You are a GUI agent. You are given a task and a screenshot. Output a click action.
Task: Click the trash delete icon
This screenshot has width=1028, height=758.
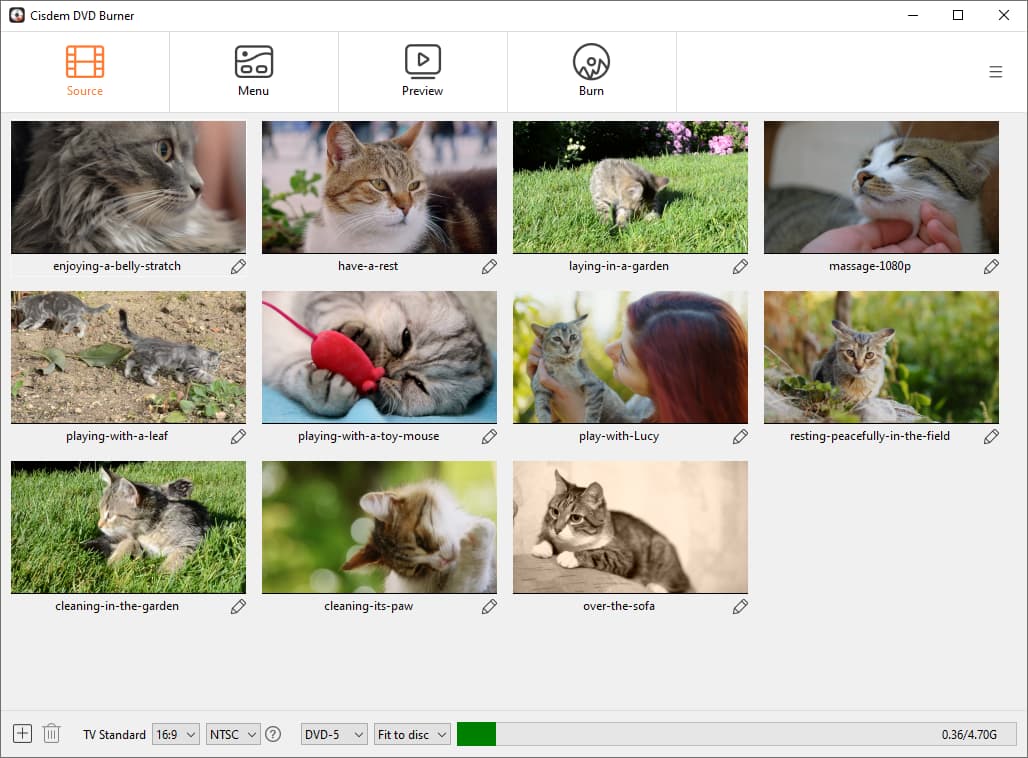coord(52,734)
